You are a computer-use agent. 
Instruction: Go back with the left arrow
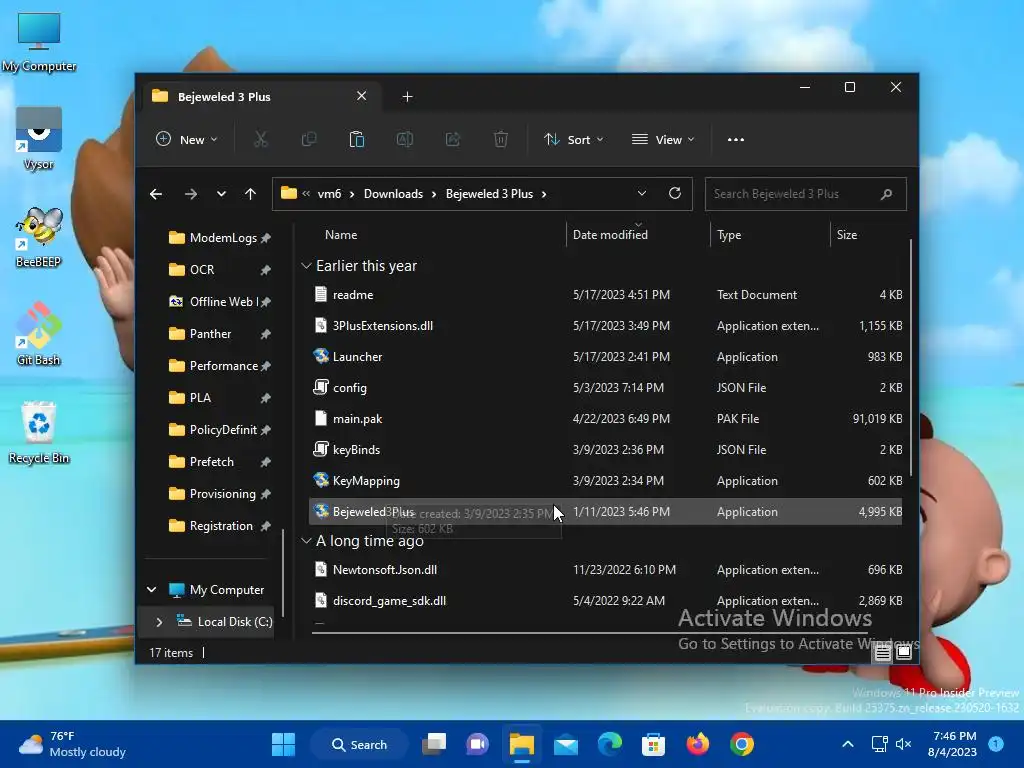pos(156,194)
